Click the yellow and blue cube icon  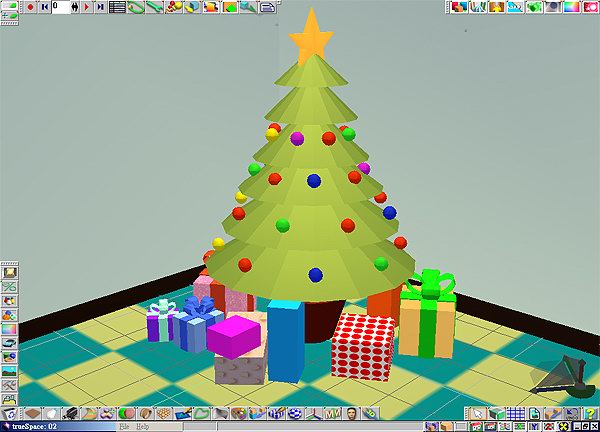point(191,6)
